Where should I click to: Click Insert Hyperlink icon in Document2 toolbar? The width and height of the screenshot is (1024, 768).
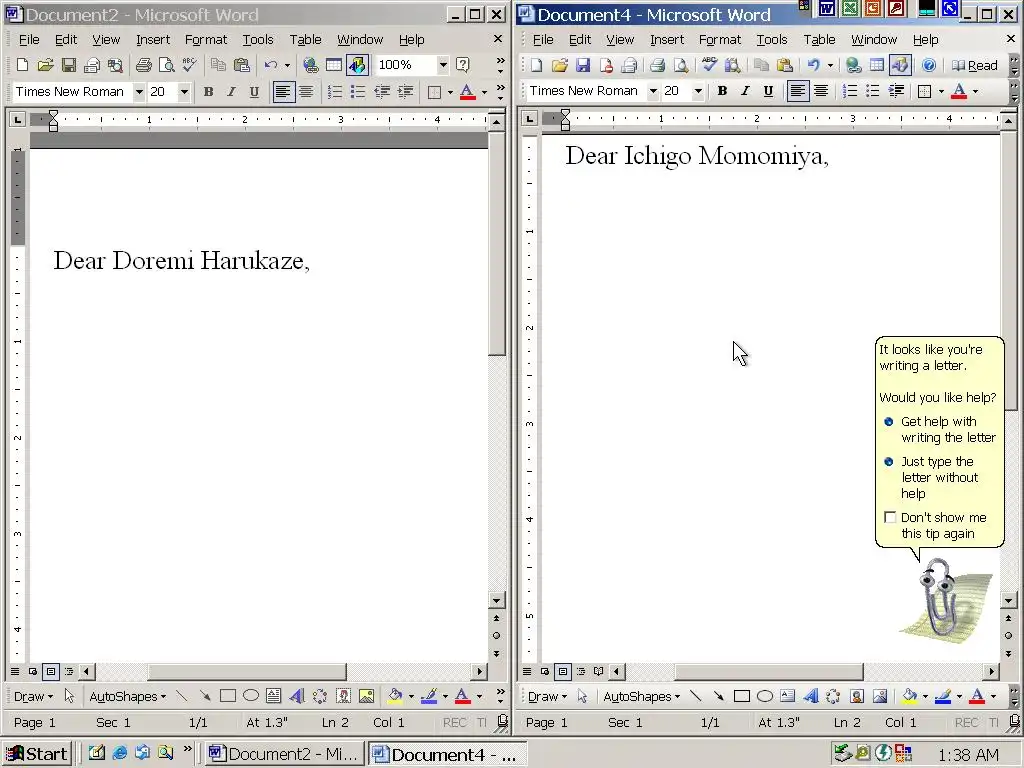(311, 65)
